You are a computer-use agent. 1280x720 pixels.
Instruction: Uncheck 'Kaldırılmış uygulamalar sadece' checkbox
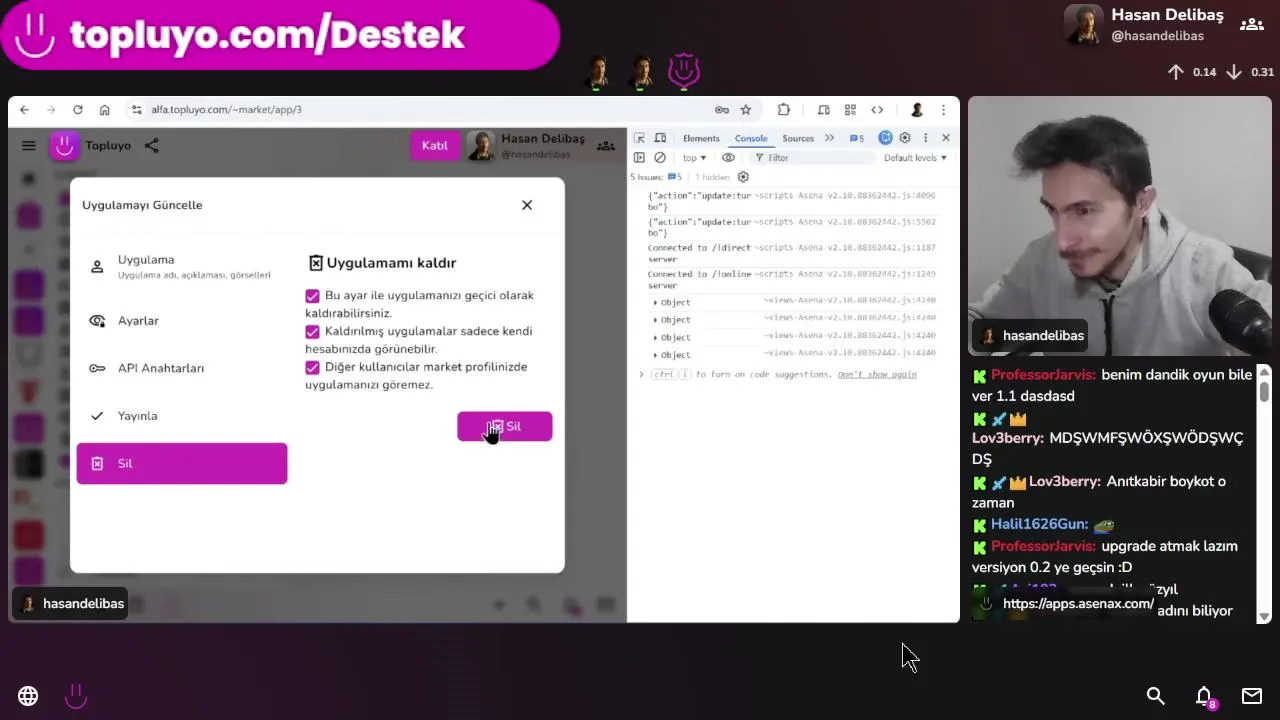pos(313,332)
